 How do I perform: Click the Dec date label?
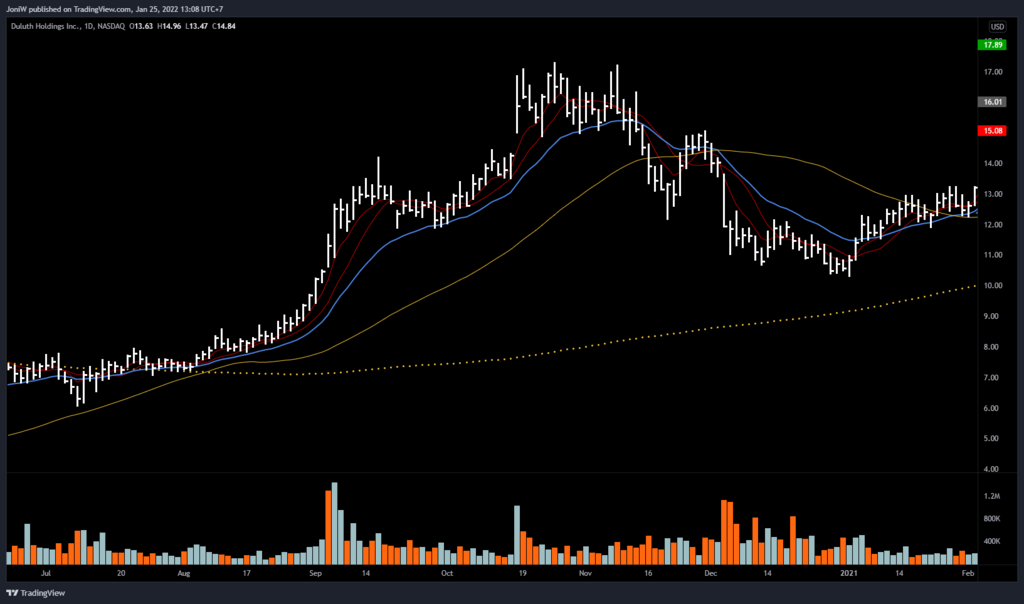(x=710, y=575)
